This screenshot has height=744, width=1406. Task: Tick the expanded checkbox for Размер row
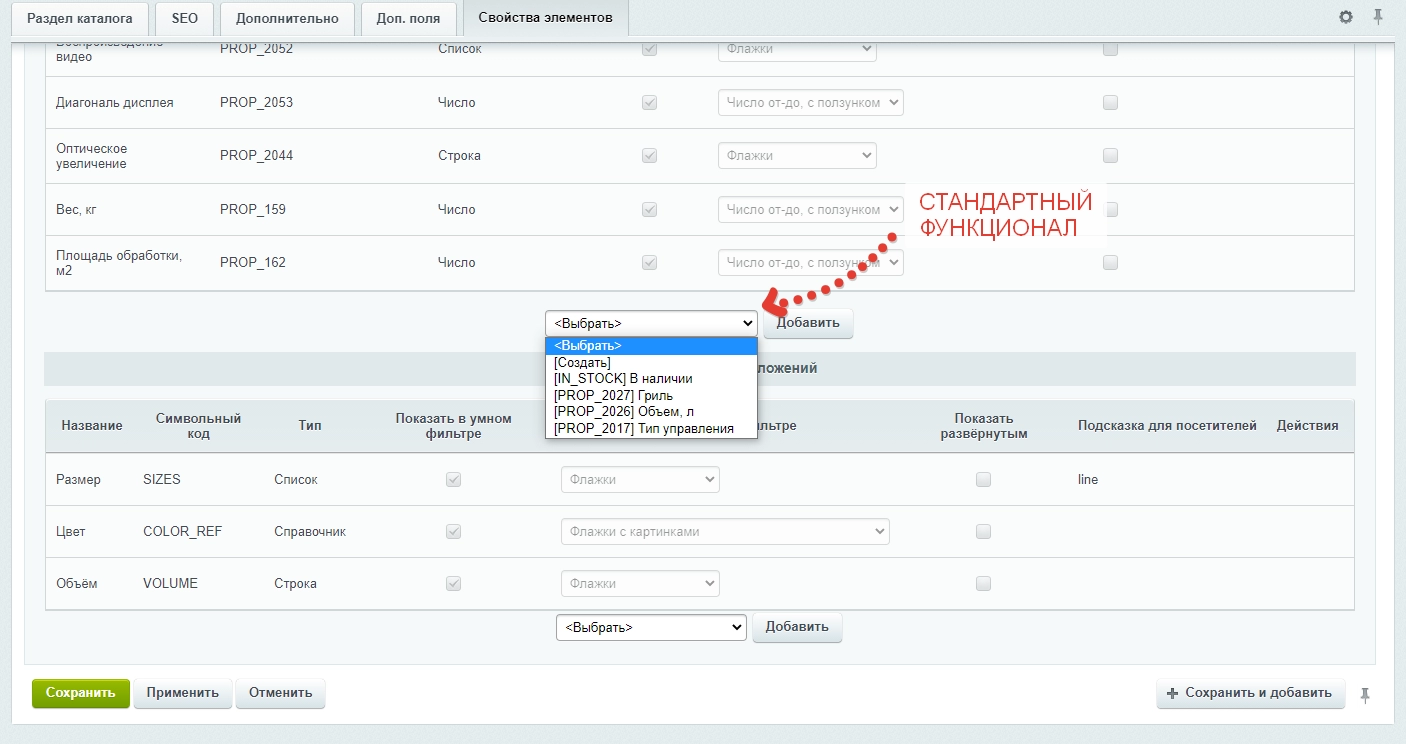983,480
